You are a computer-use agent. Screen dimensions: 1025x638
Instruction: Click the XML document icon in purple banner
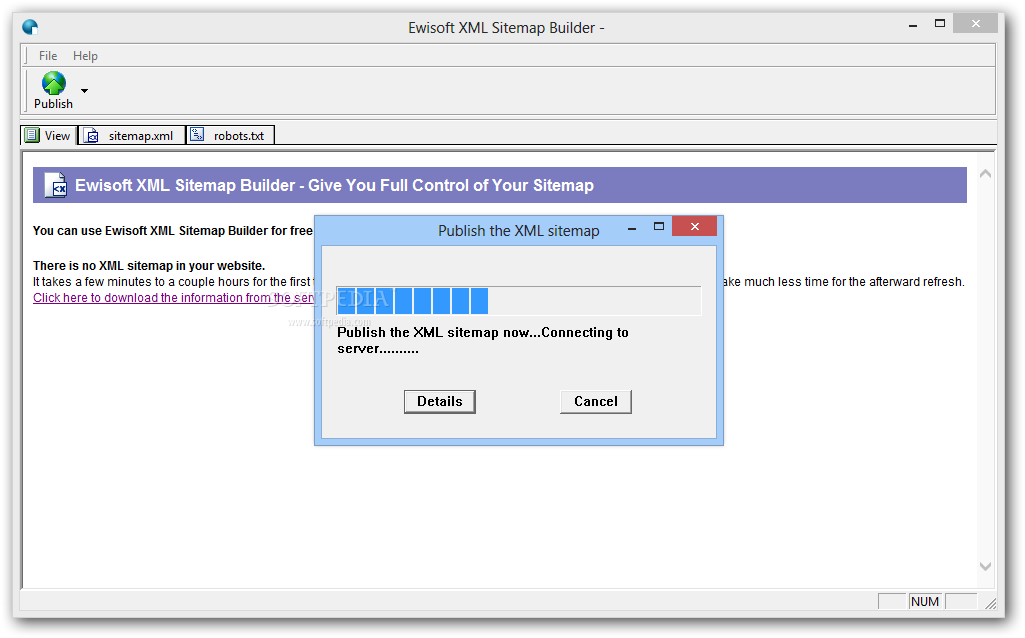(56, 185)
